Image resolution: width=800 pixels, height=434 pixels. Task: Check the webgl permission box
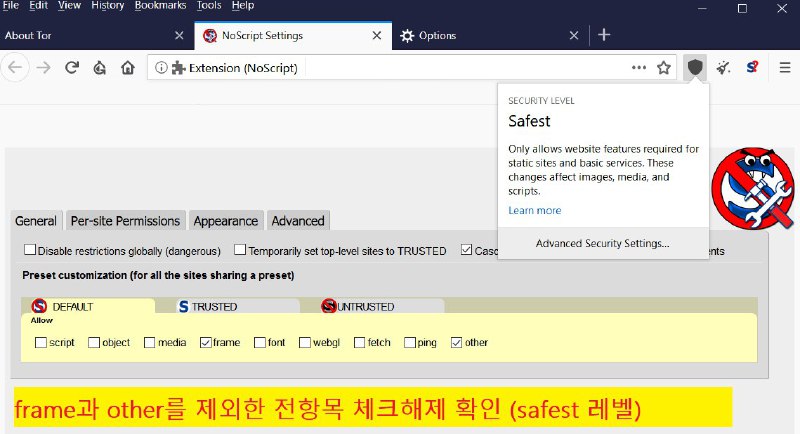coord(305,342)
